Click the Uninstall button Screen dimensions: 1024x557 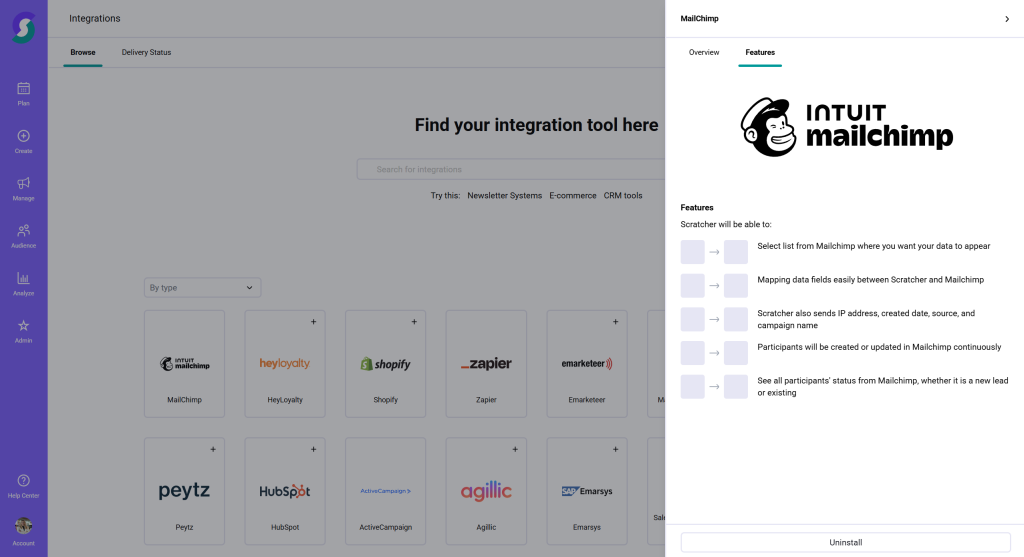(x=845, y=542)
